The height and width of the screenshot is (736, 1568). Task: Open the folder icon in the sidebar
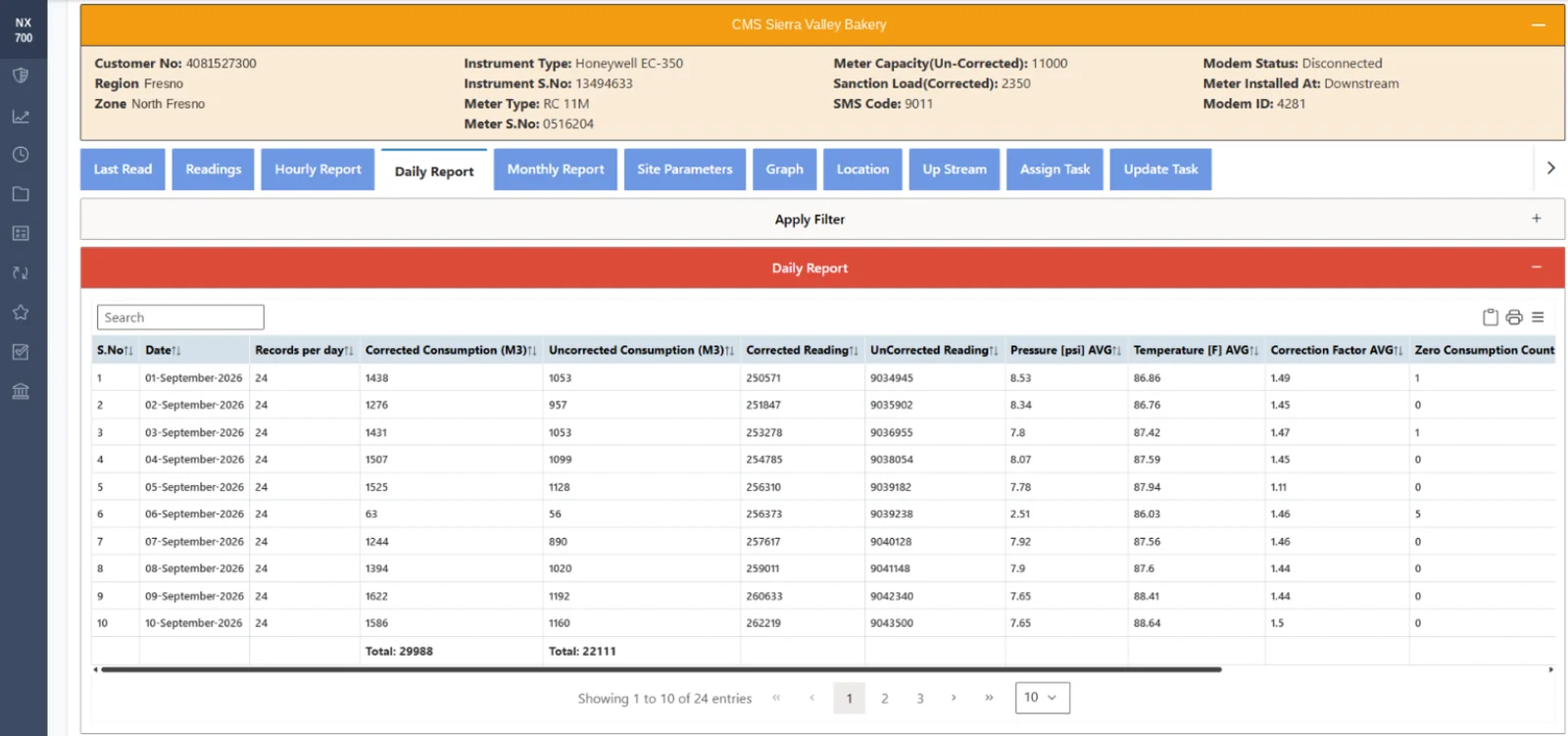(21, 194)
